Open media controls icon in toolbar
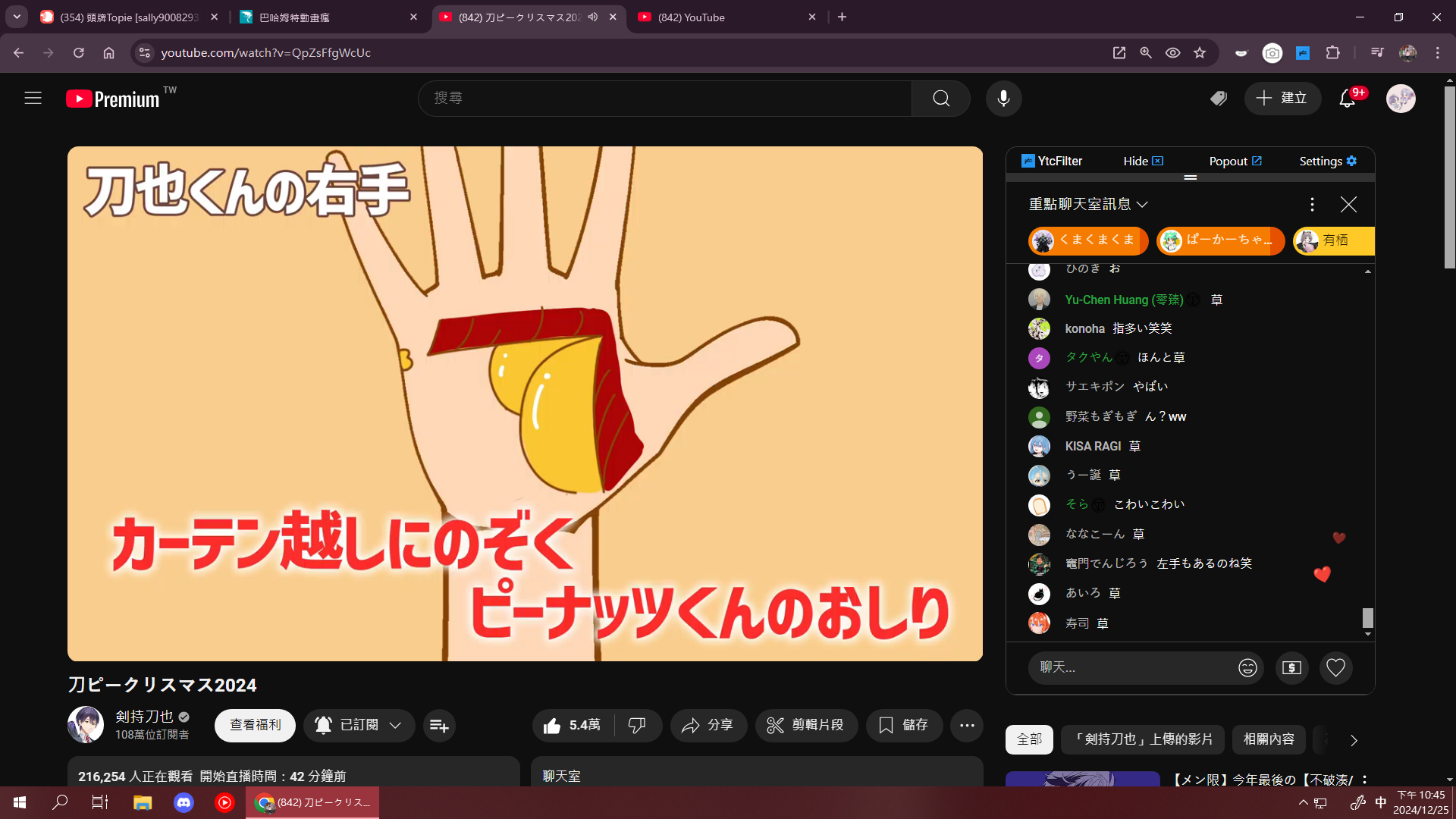Screen dimensions: 1456x819 pyautogui.click(x=1377, y=52)
